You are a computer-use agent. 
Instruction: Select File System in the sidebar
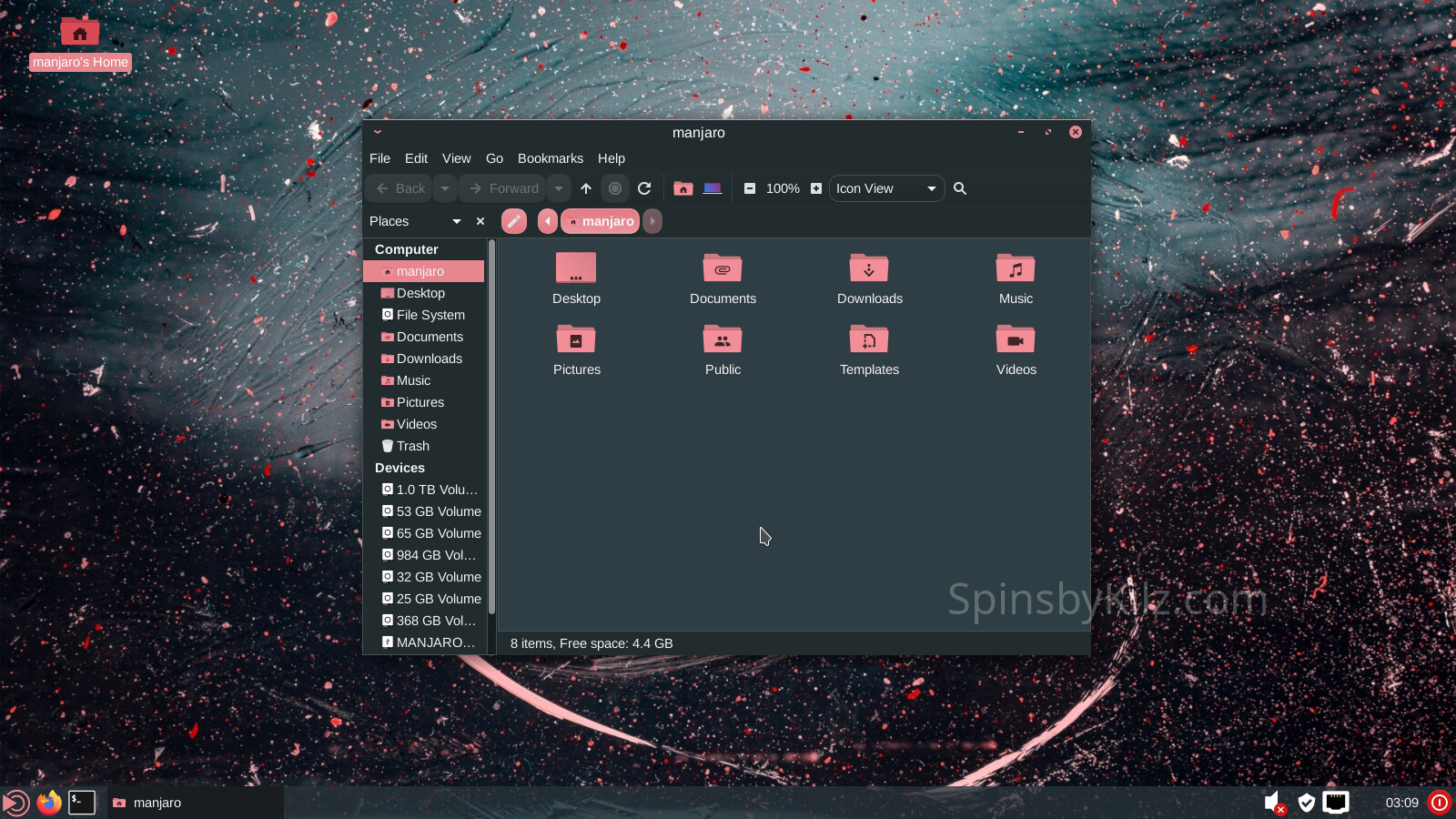tap(430, 315)
